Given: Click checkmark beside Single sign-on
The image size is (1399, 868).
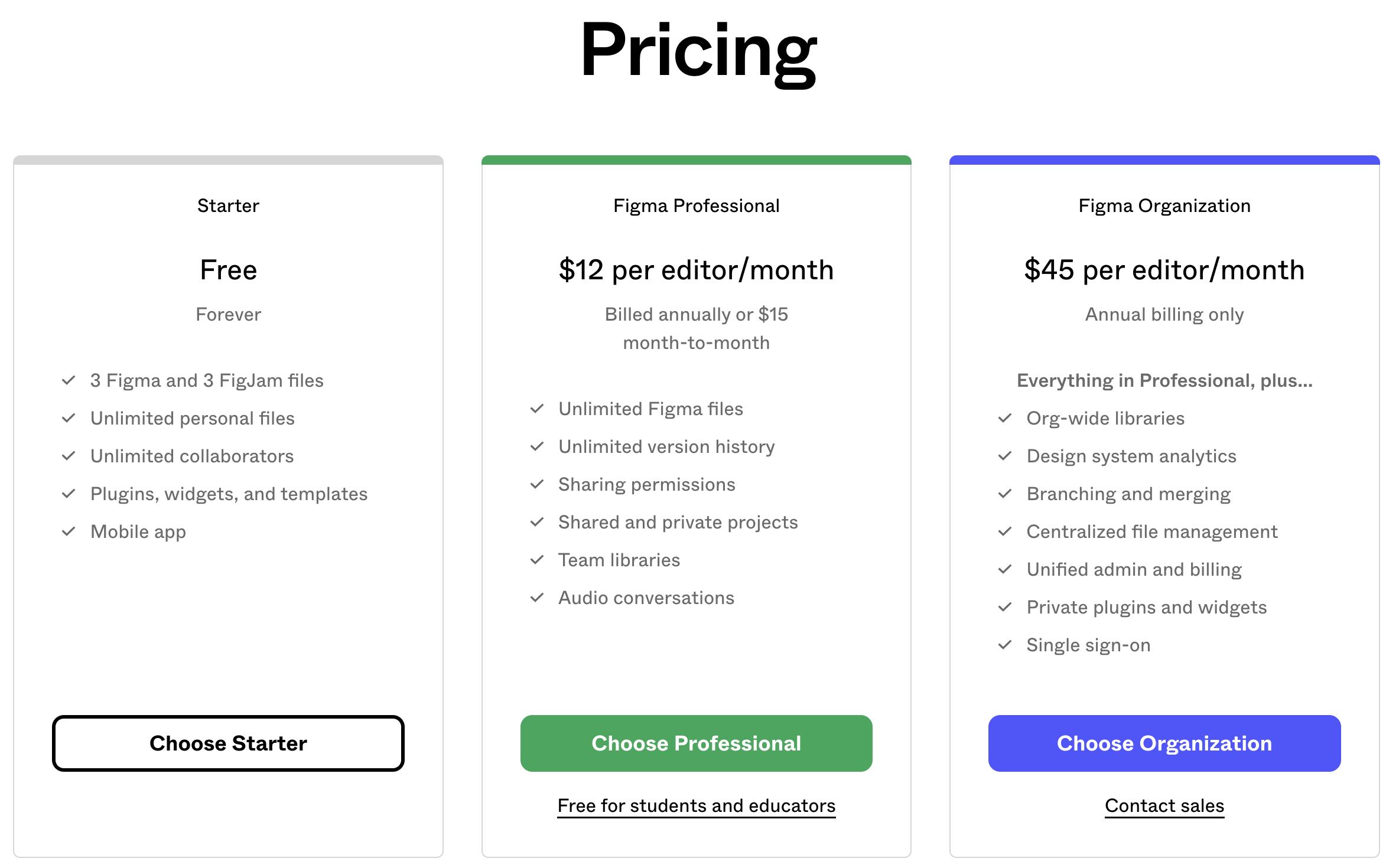Looking at the screenshot, I should pos(1004,645).
